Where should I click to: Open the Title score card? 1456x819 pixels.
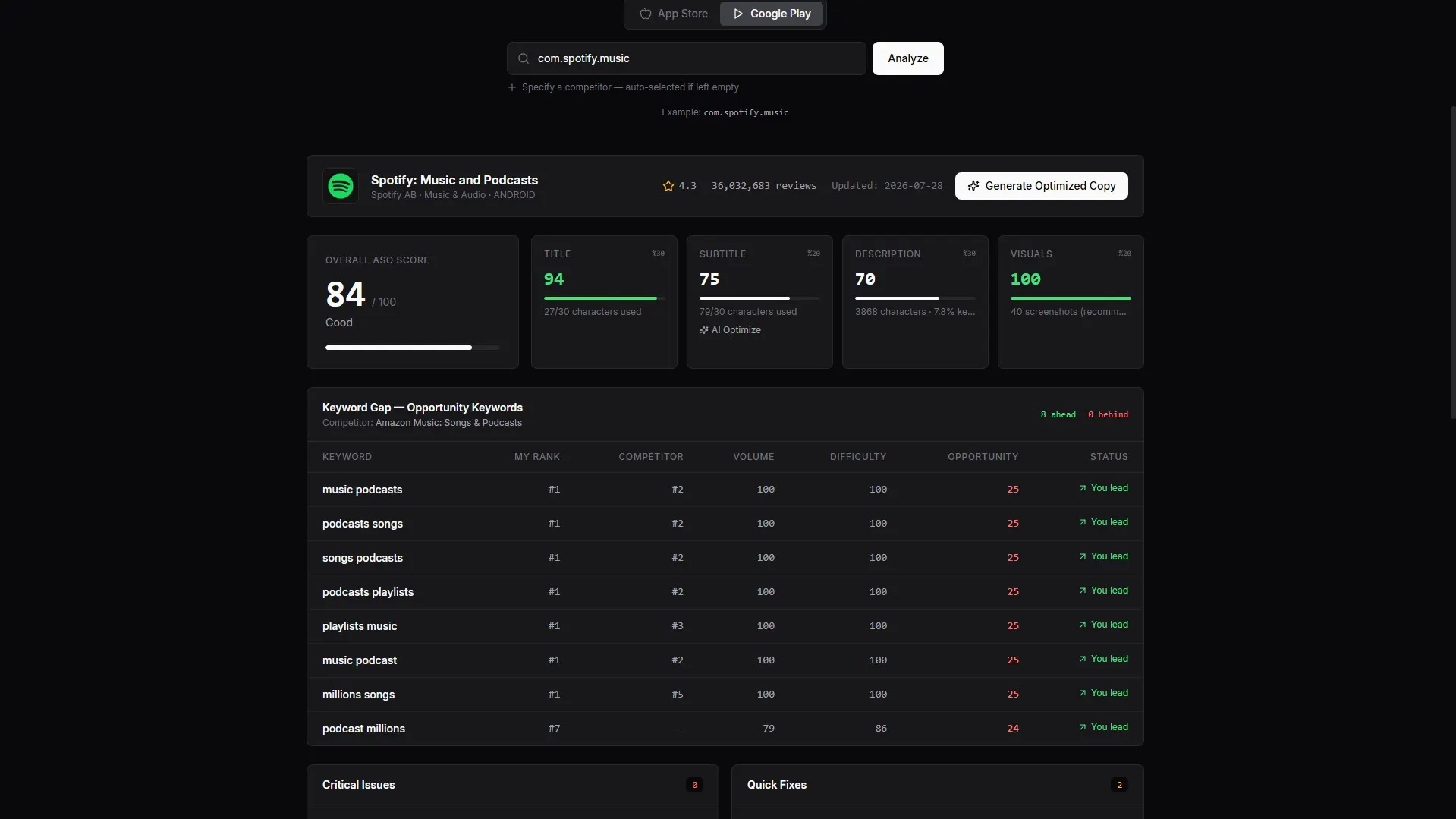[x=604, y=302]
